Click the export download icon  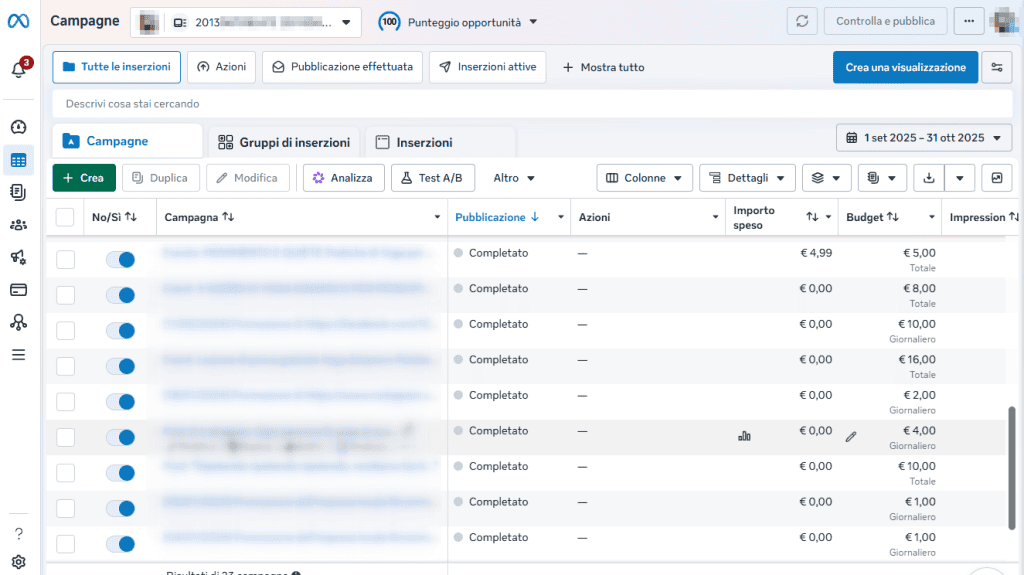pyautogui.click(x=929, y=178)
